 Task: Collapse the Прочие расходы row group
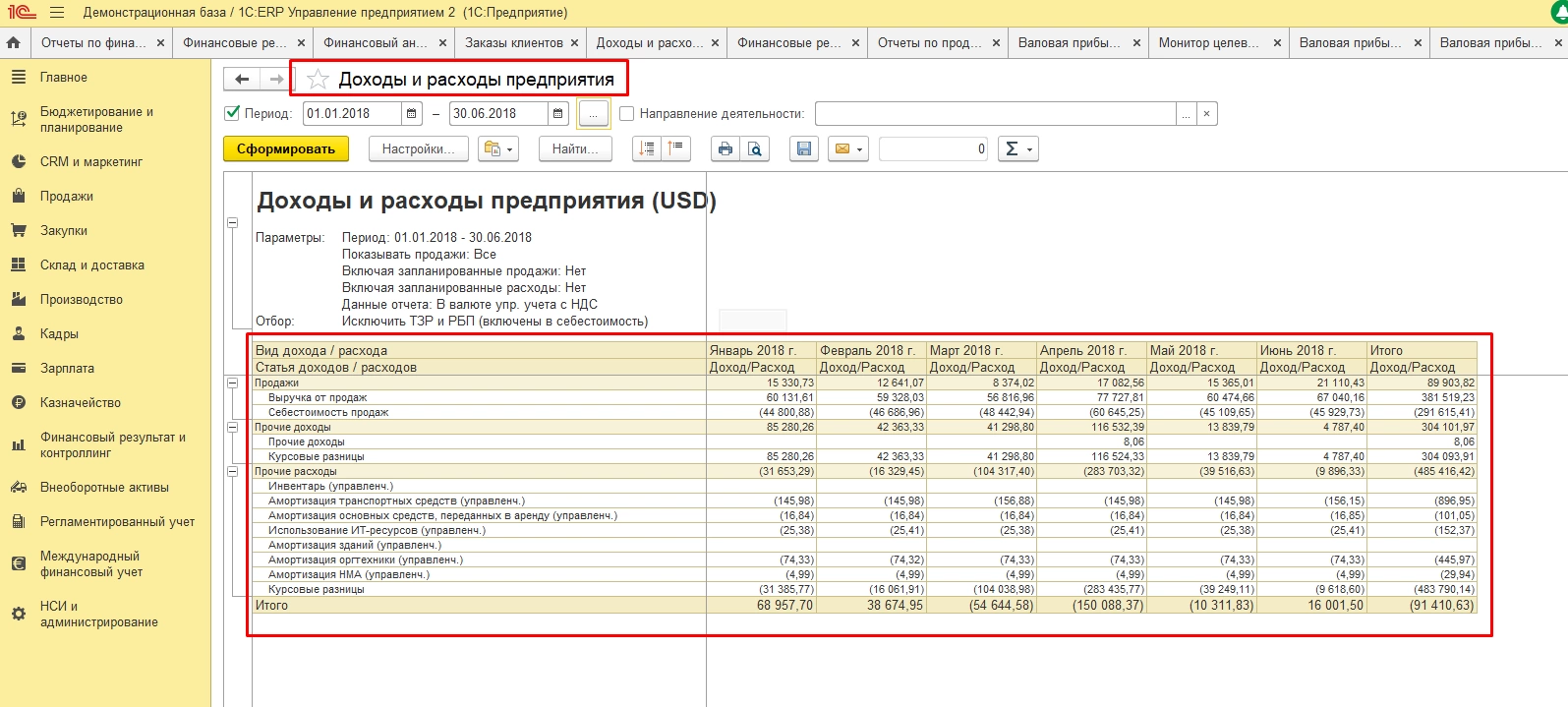[233, 471]
